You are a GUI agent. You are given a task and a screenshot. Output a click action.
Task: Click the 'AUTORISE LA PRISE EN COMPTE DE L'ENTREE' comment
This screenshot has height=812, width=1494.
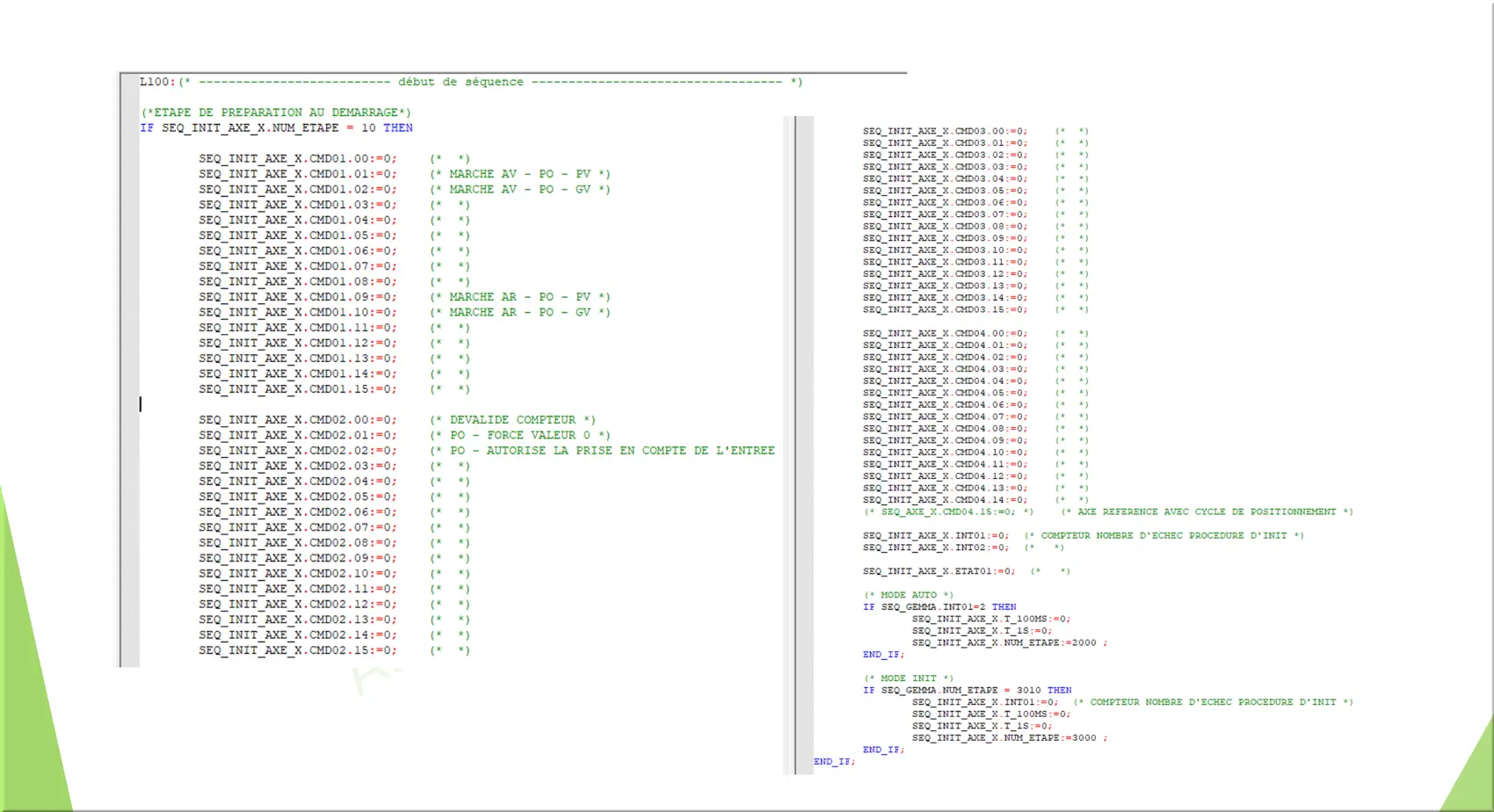tap(603, 451)
